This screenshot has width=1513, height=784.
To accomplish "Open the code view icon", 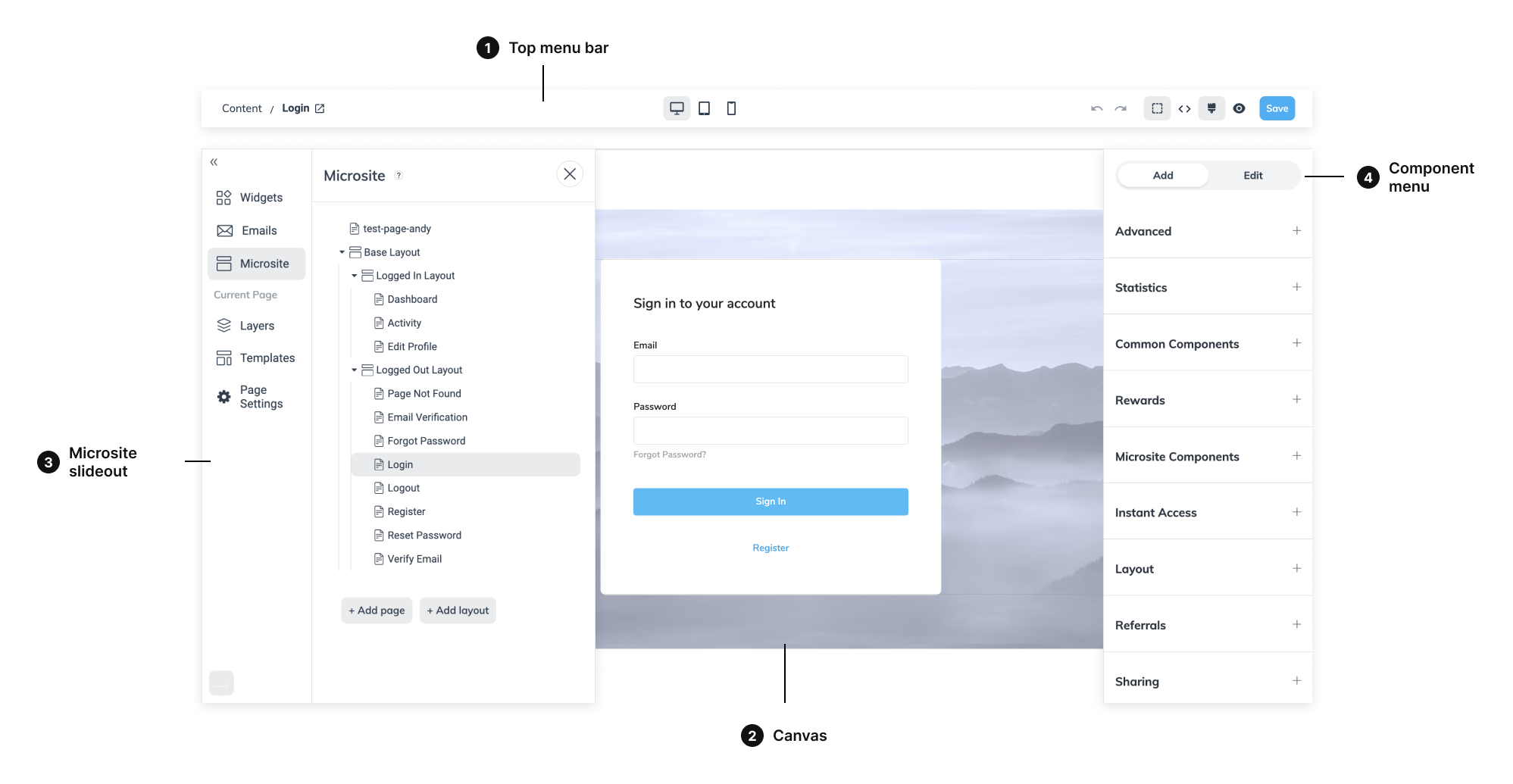I will coord(1184,108).
